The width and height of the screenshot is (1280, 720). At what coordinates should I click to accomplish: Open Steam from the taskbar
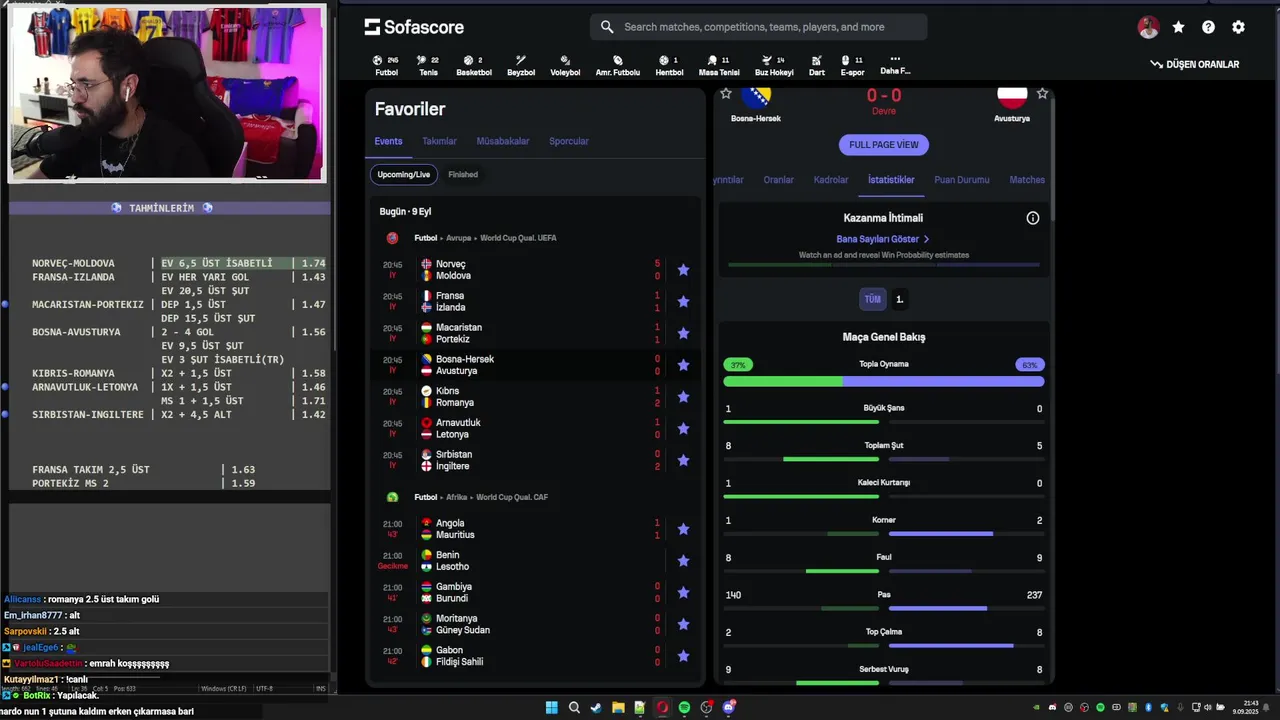[x=596, y=707]
